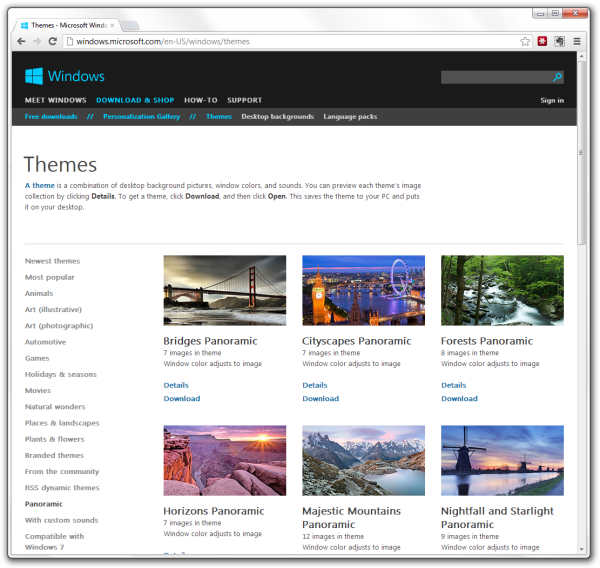This screenshot has height=568, width=600.
Task: Select Newest themes category
Action: pyautogui.click(x=52, y=261)
